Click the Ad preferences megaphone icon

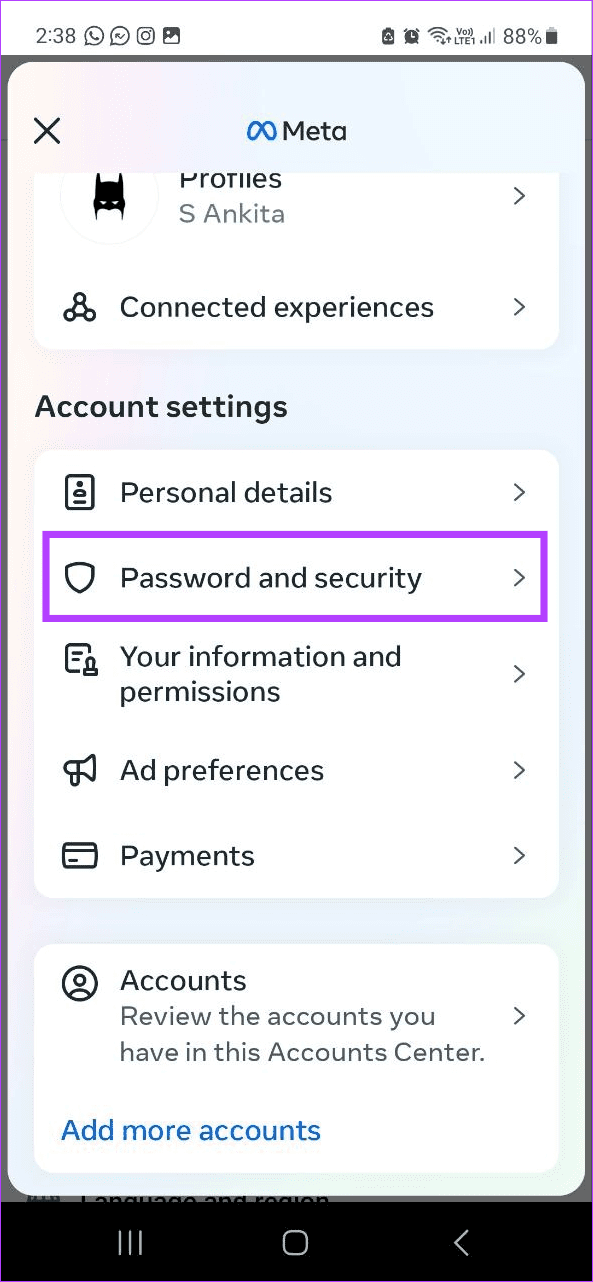[80, 770]
